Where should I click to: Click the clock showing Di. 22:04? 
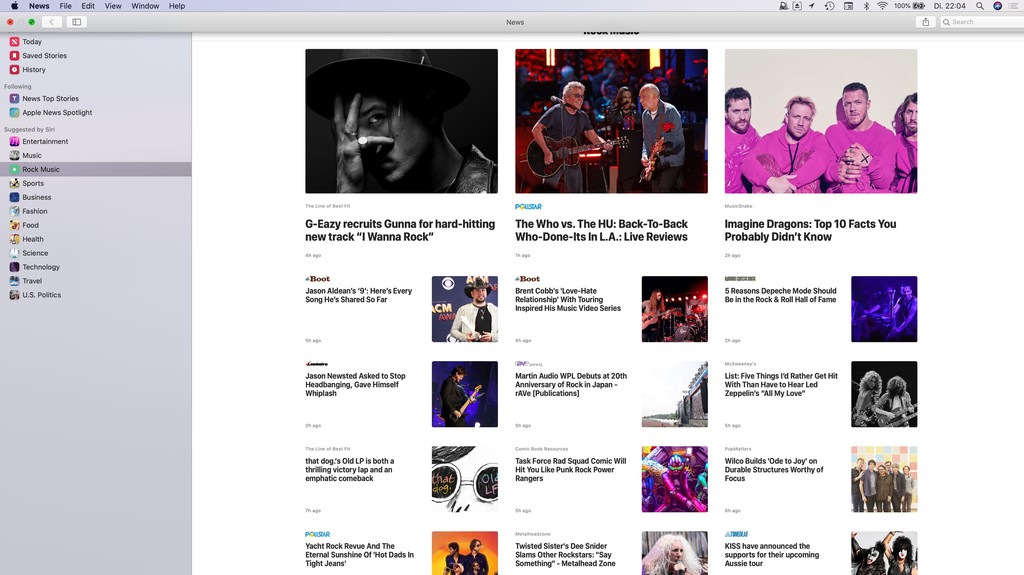(x=950, y=6)
